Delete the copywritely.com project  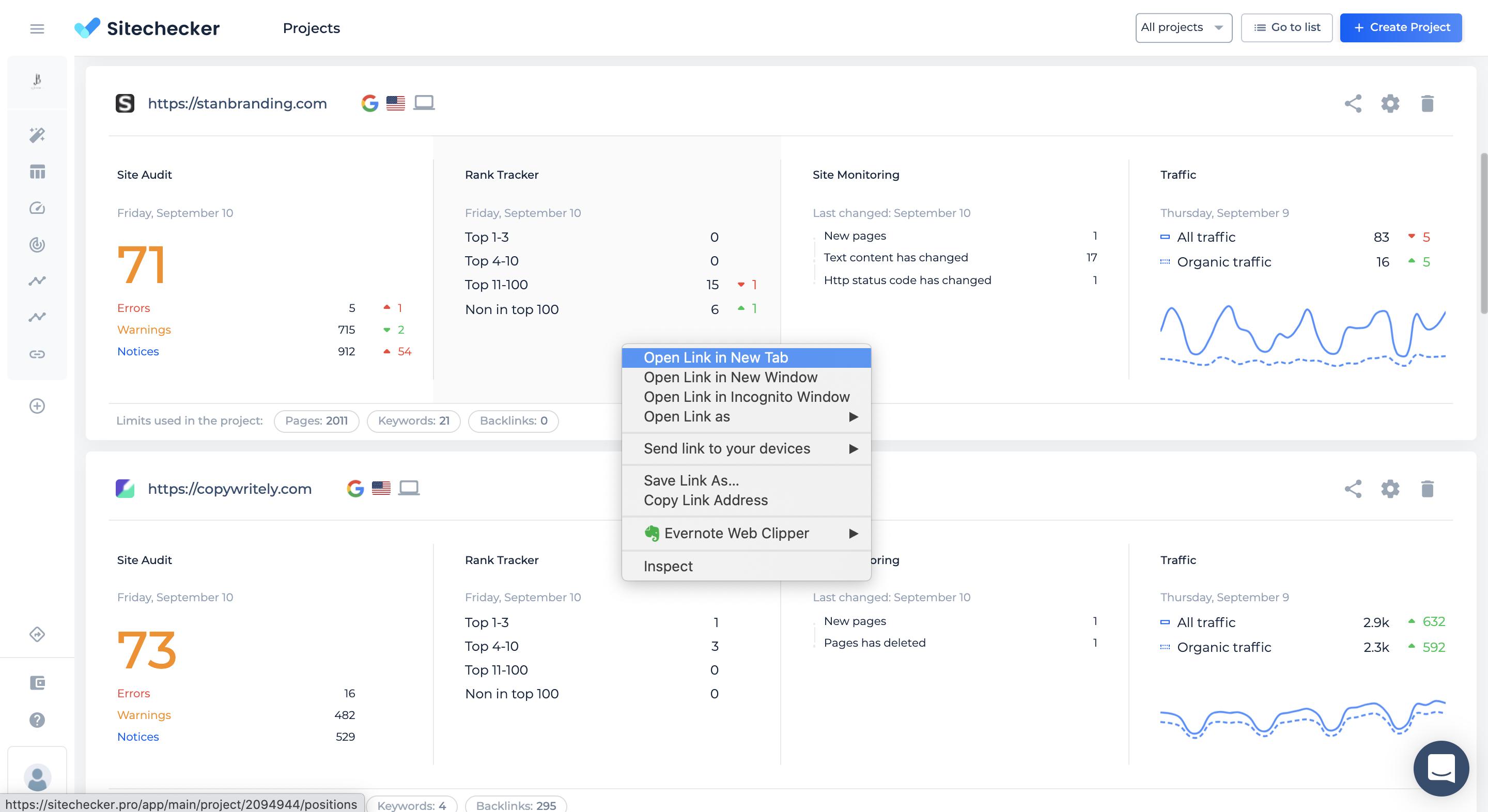[x=1427, y=489]
